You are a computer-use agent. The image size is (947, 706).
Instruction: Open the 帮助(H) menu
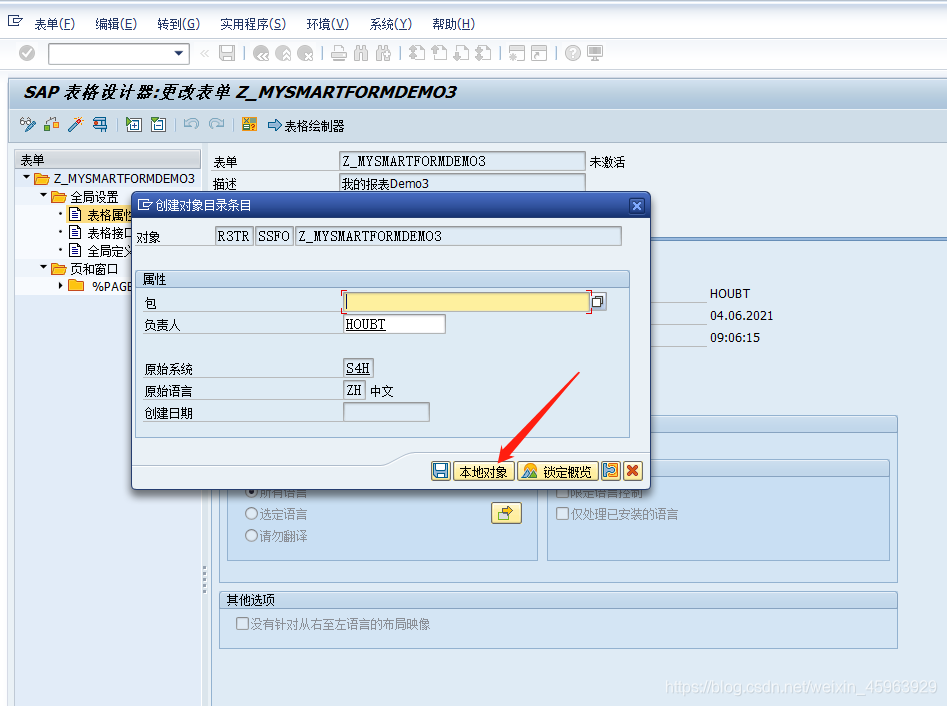point(454,24)
